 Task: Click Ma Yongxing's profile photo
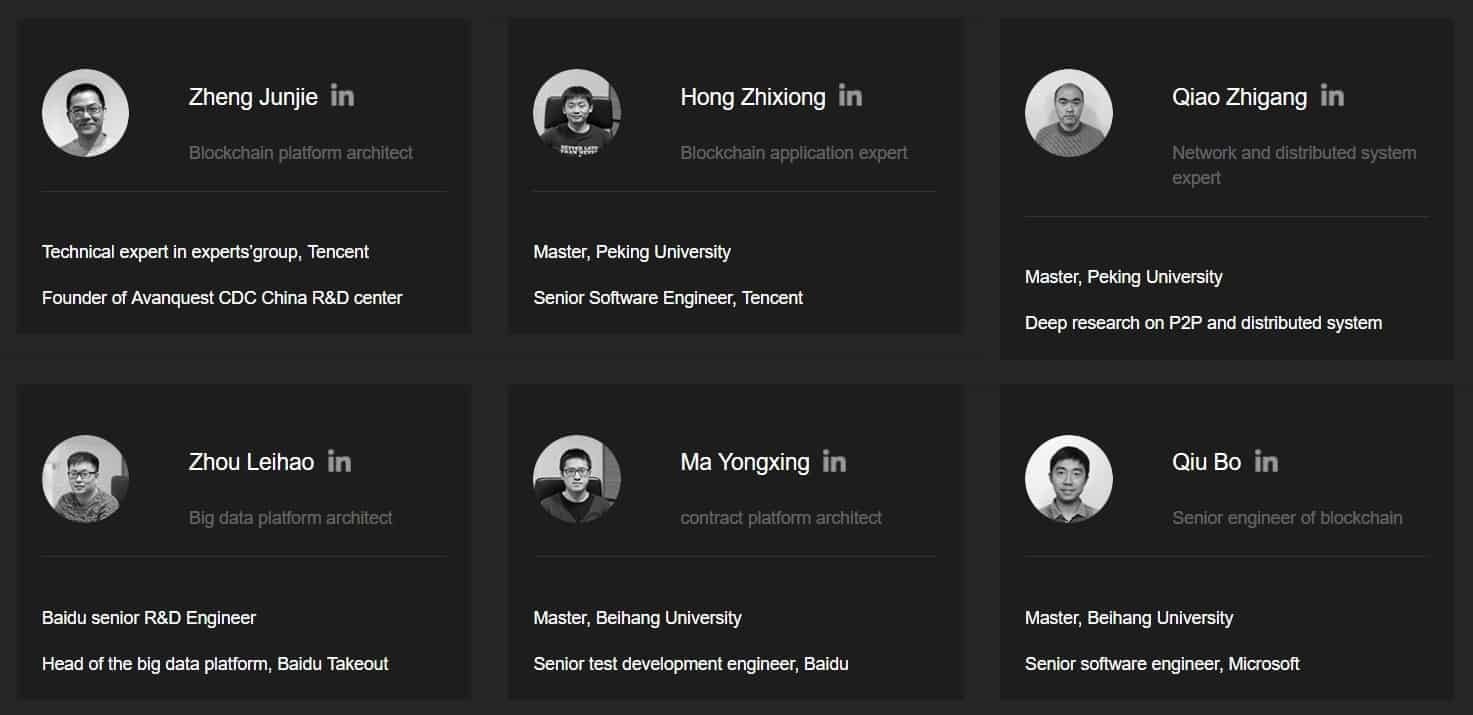577,478
